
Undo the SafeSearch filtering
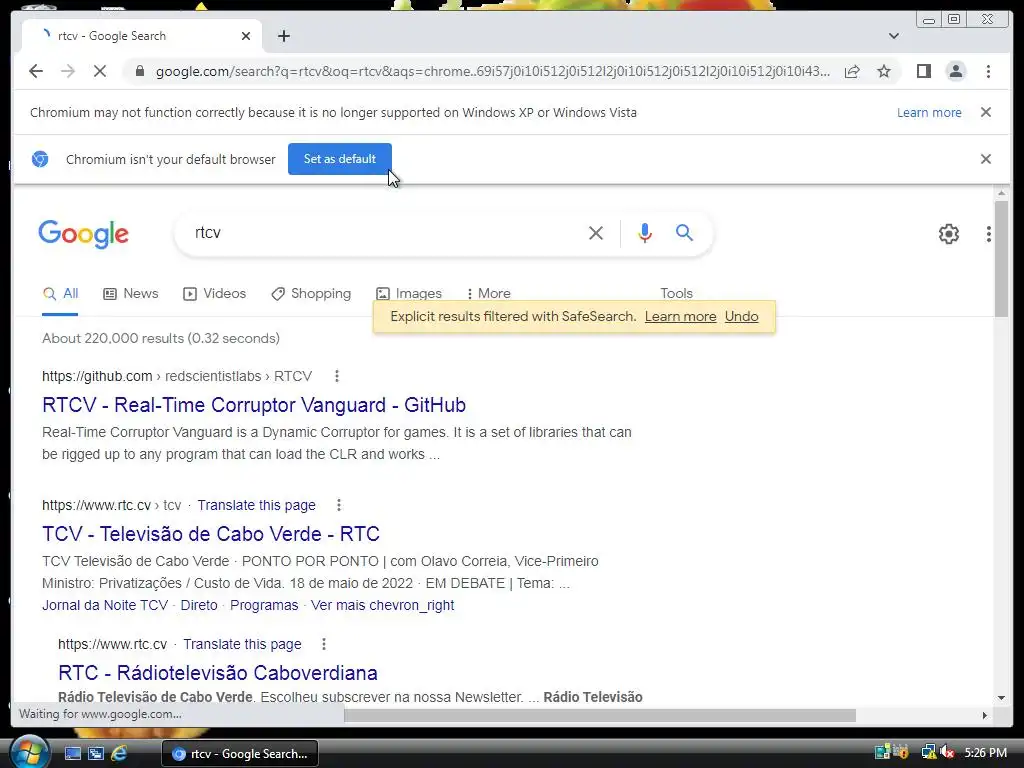[741, 317]
